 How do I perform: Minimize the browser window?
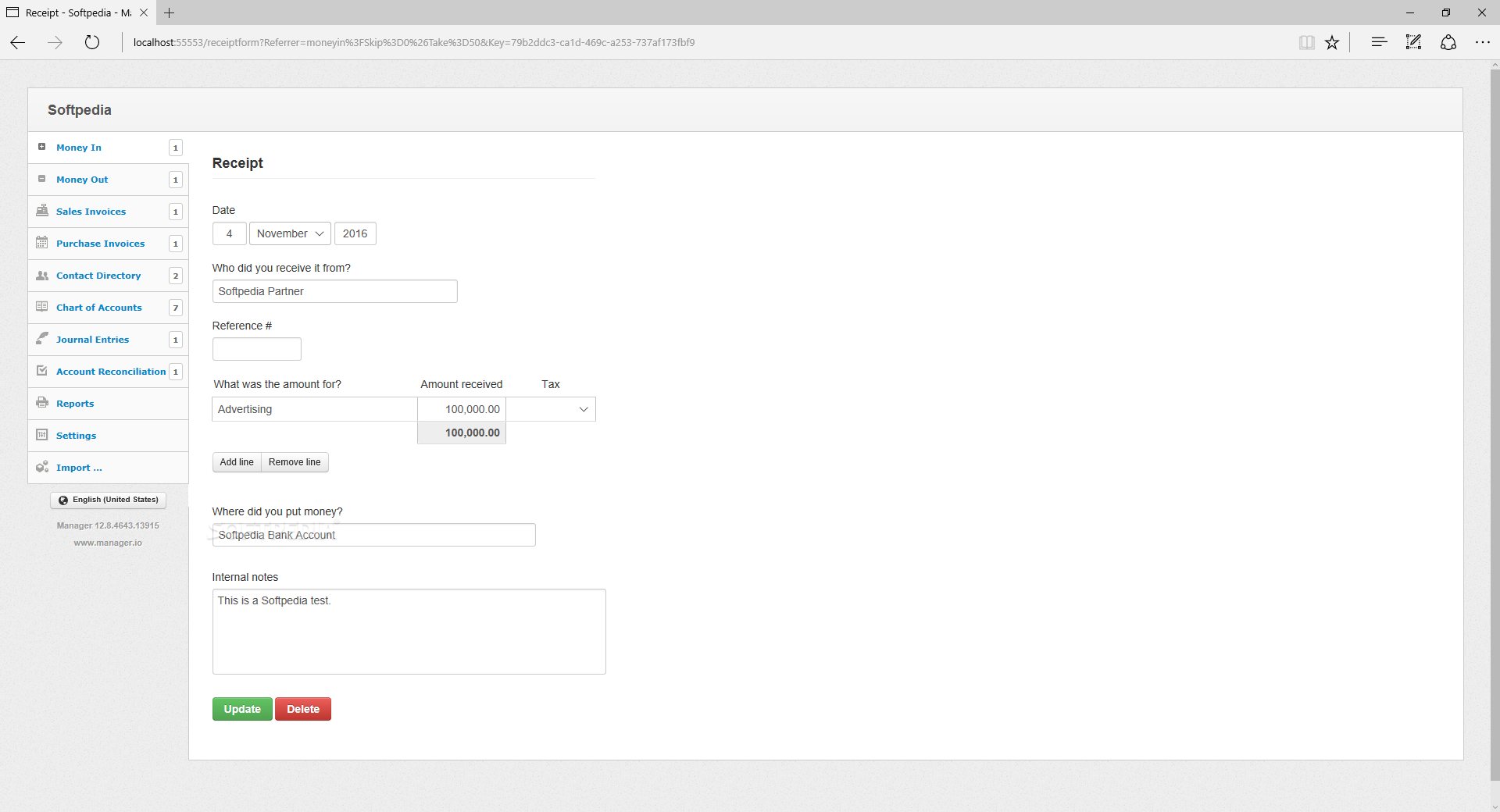[x=1410, y=12]
